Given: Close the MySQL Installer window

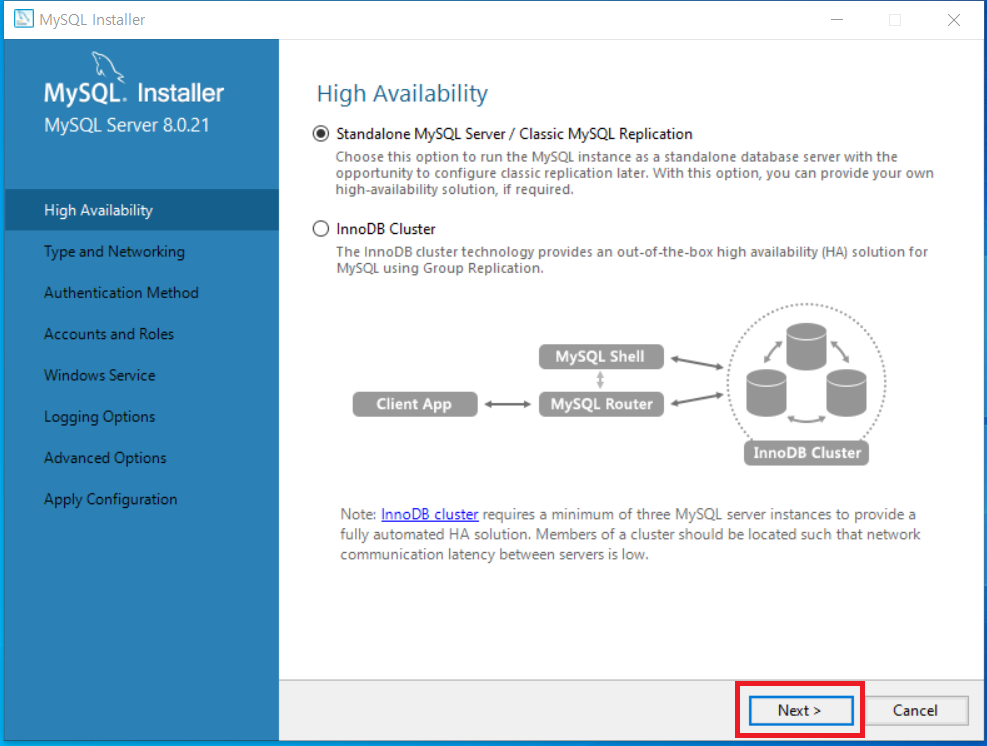Looking at the screenshot, I should pyautogui.click(x=954, y=20).
